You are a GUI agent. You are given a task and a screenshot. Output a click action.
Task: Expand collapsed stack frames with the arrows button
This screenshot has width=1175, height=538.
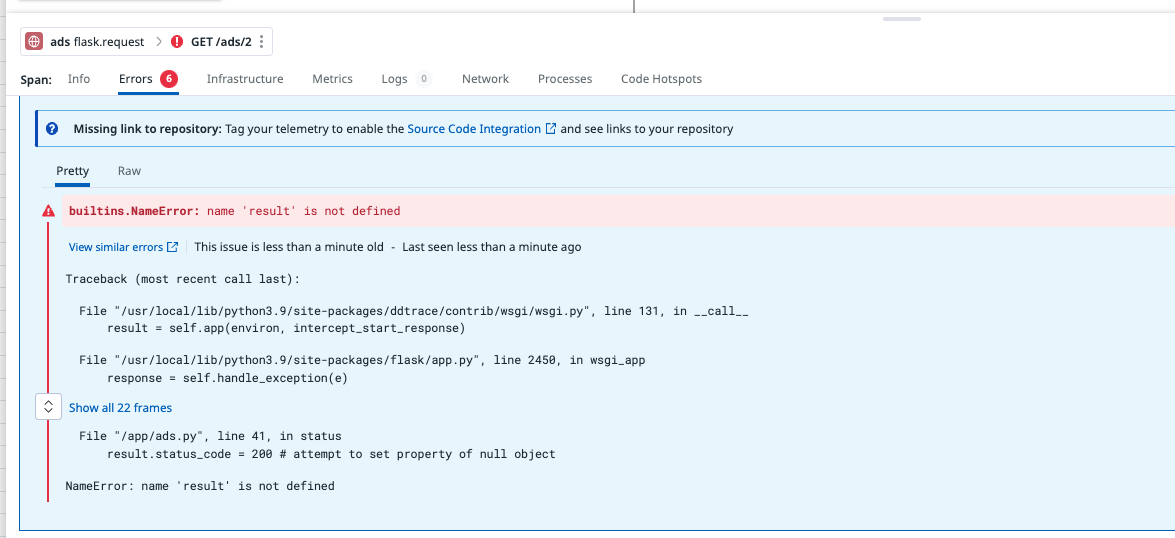click(x=49, y=407)
